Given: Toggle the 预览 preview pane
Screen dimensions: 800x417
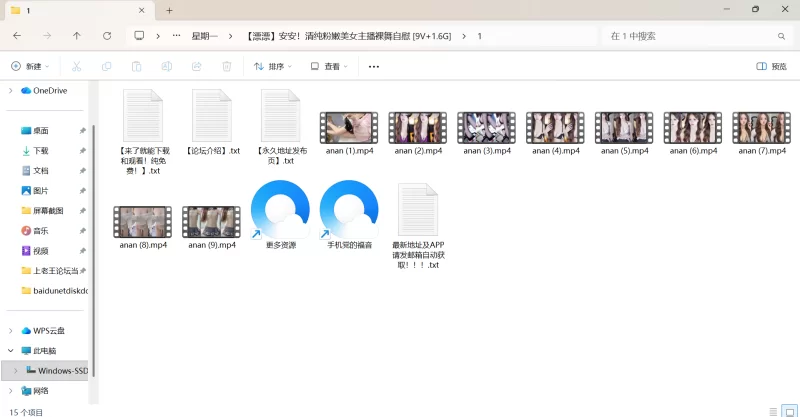Looking at the screenshot, I should [x=771, y=66].
